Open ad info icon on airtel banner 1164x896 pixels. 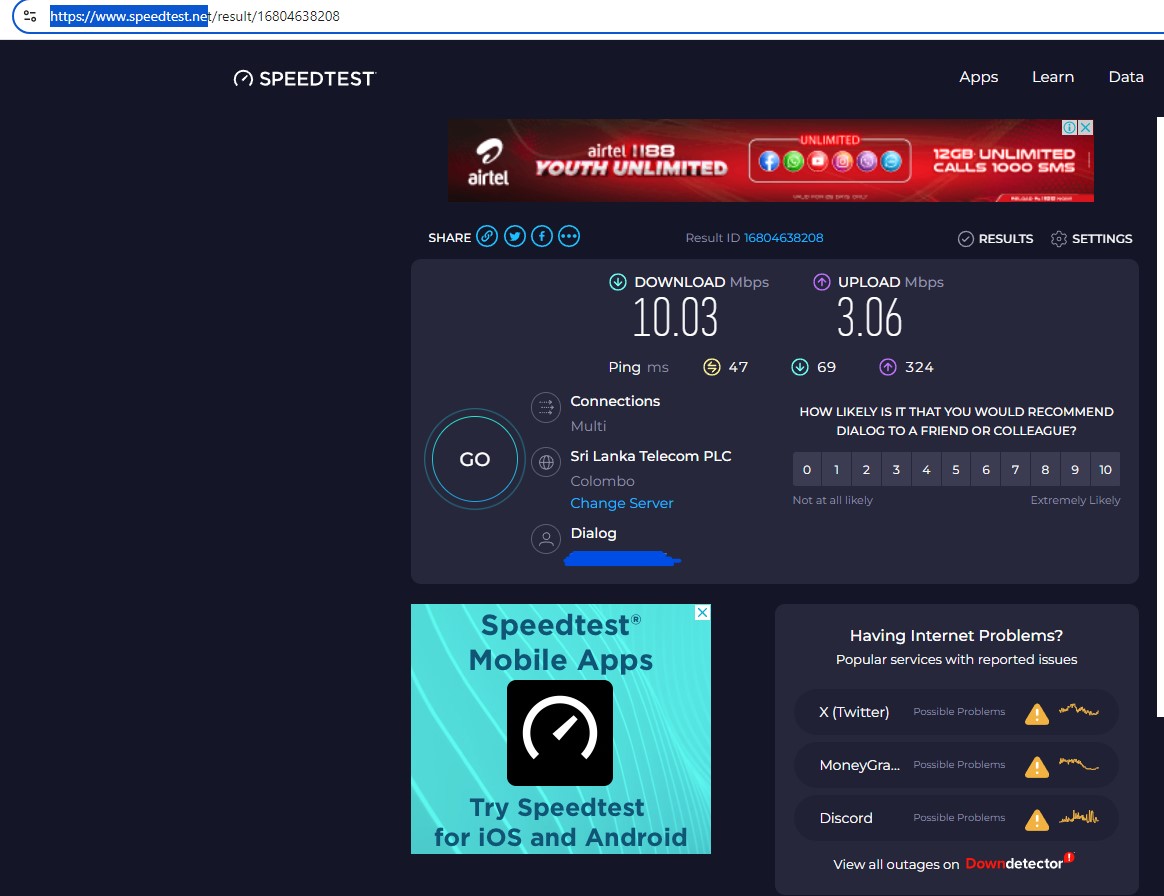(x=1070, y=128)
